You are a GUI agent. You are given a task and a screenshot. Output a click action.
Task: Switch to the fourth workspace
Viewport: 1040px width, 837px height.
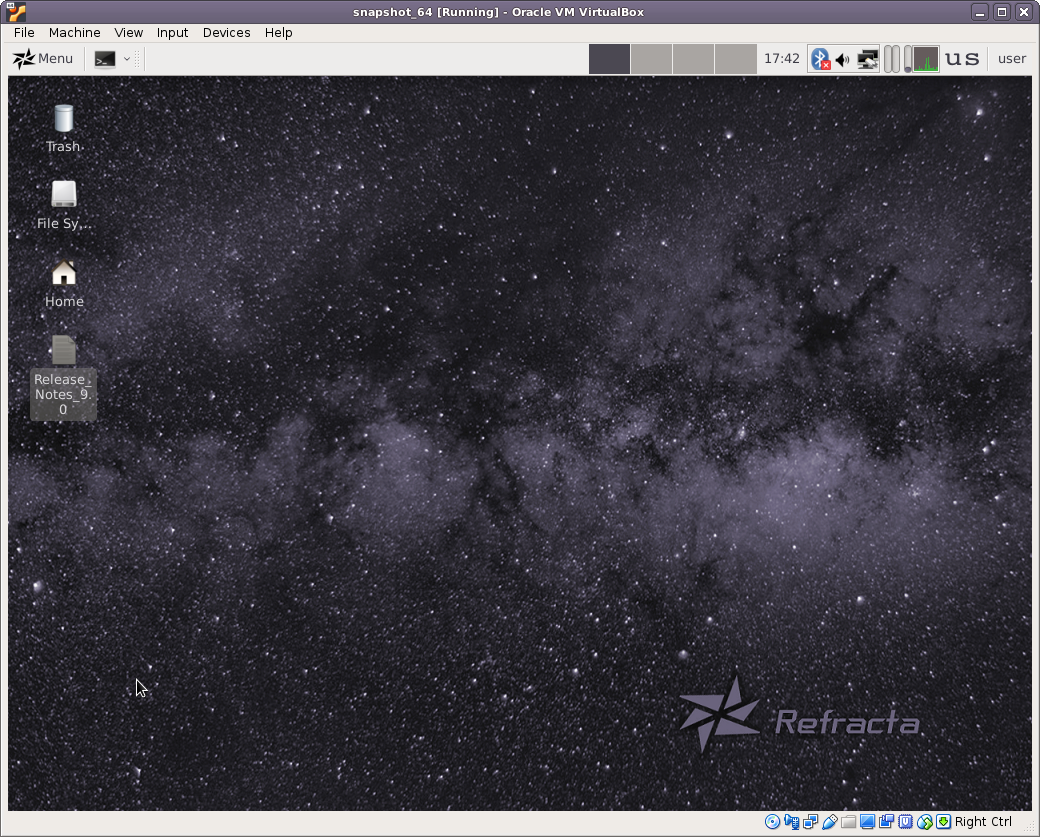click(x=736, y=59)
